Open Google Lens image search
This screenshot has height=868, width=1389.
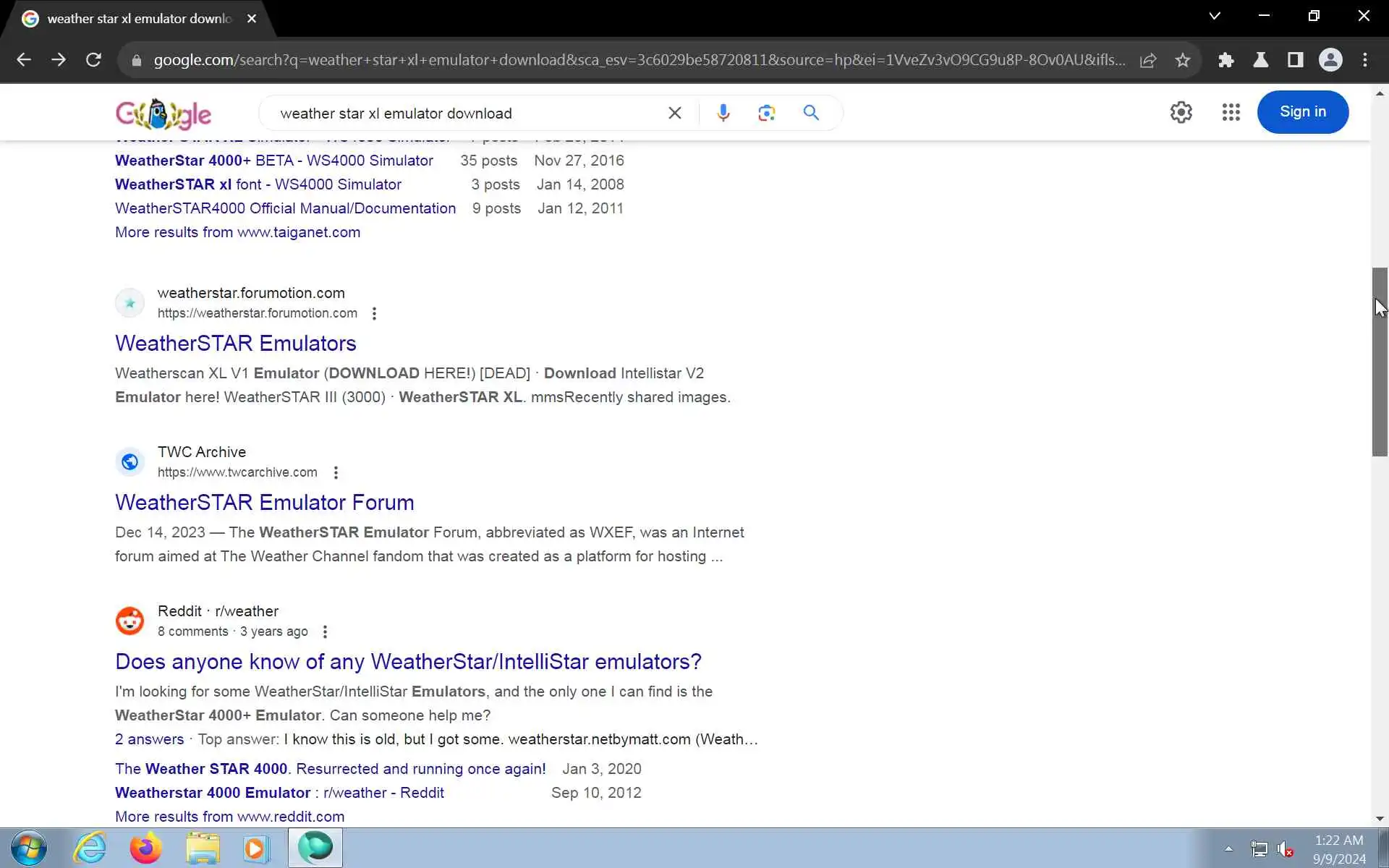[x=766, y=113]
